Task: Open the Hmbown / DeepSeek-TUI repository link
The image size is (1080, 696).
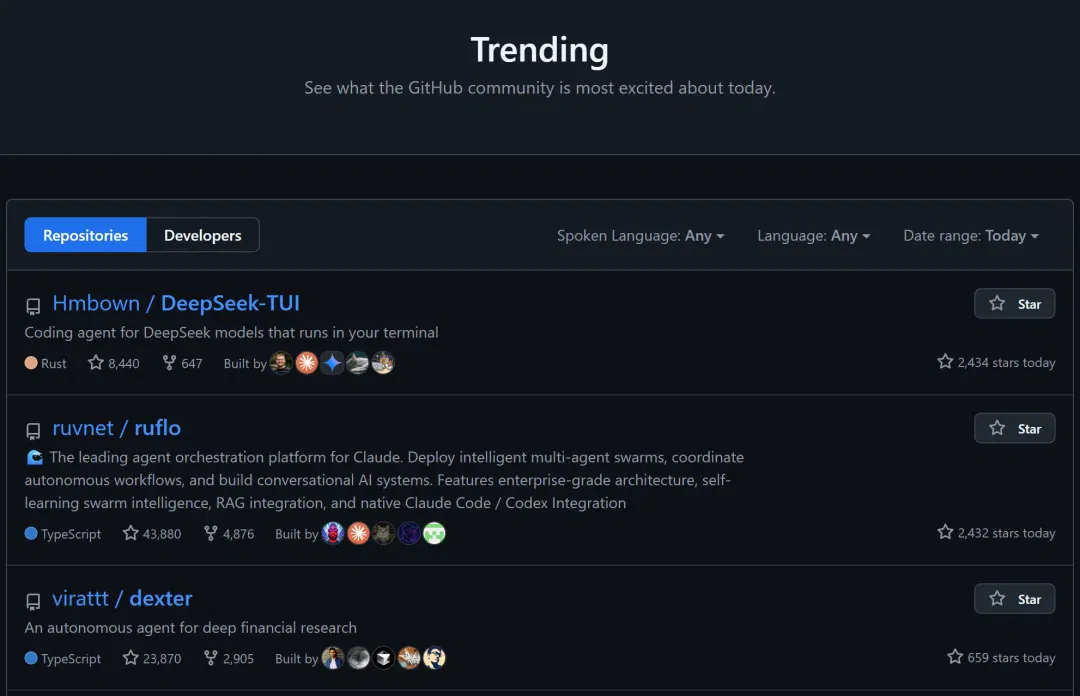Action: 176,303
